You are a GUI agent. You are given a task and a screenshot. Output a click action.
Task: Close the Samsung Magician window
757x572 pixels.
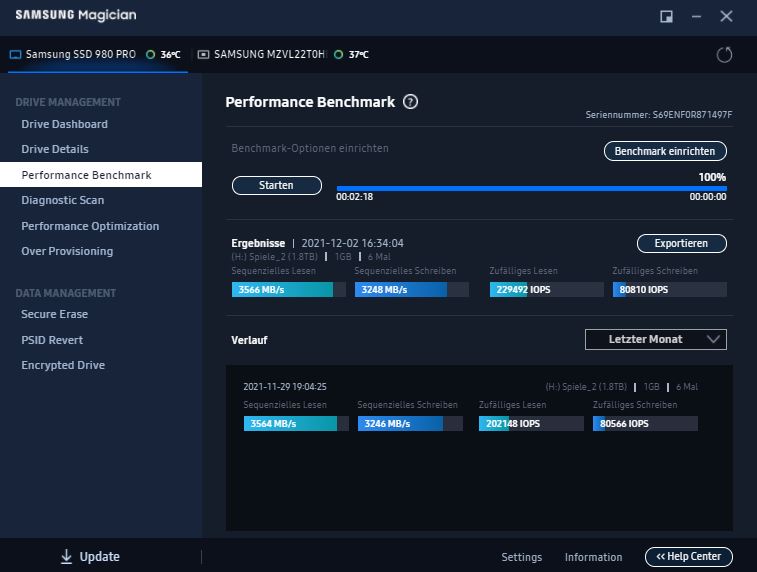726,16
